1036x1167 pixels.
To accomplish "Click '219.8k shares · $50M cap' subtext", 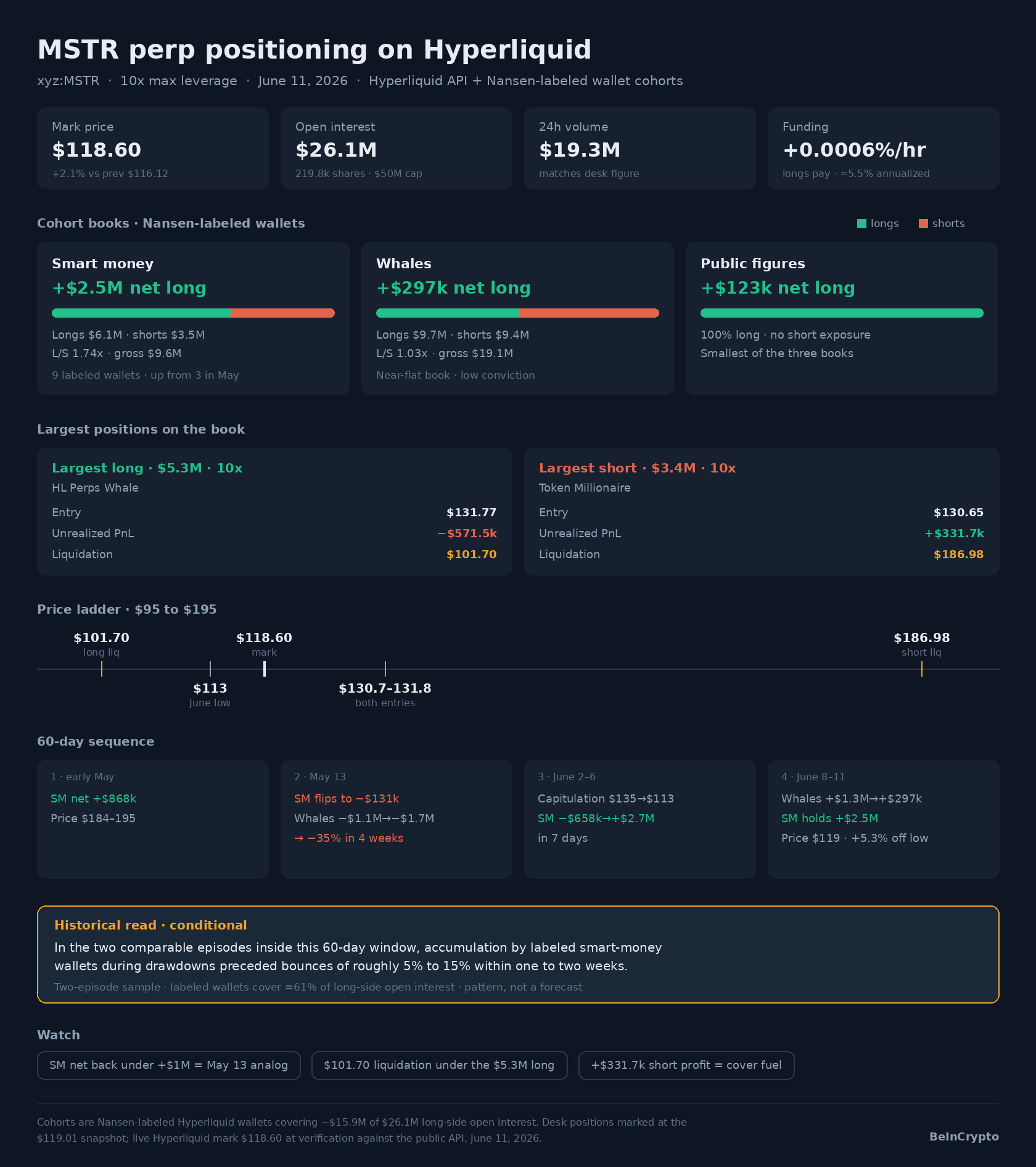I will pyautogui.click(x=359, y=174).
